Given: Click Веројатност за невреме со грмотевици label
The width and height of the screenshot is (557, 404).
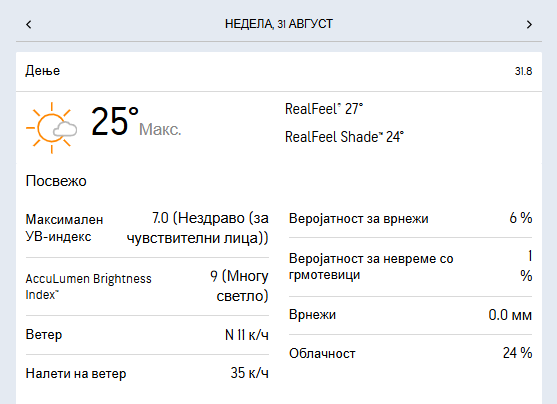Looking at the screenshot, I should pos(371,266).
